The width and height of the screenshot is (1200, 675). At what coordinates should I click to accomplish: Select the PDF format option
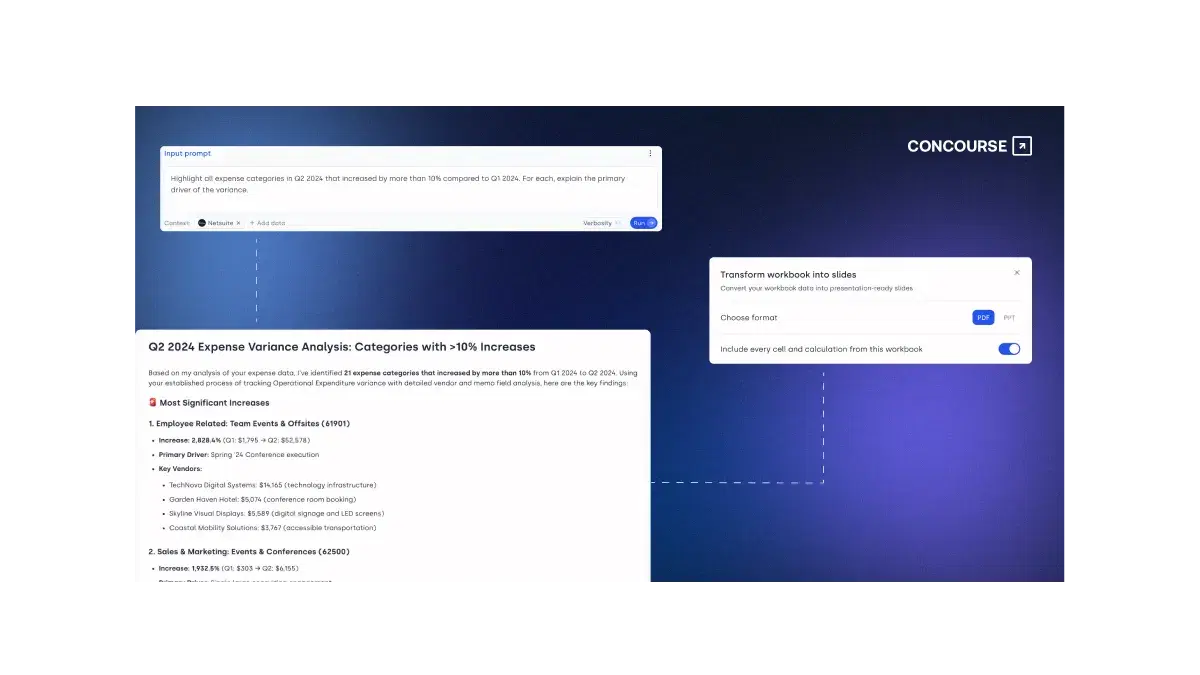point(984,318)
